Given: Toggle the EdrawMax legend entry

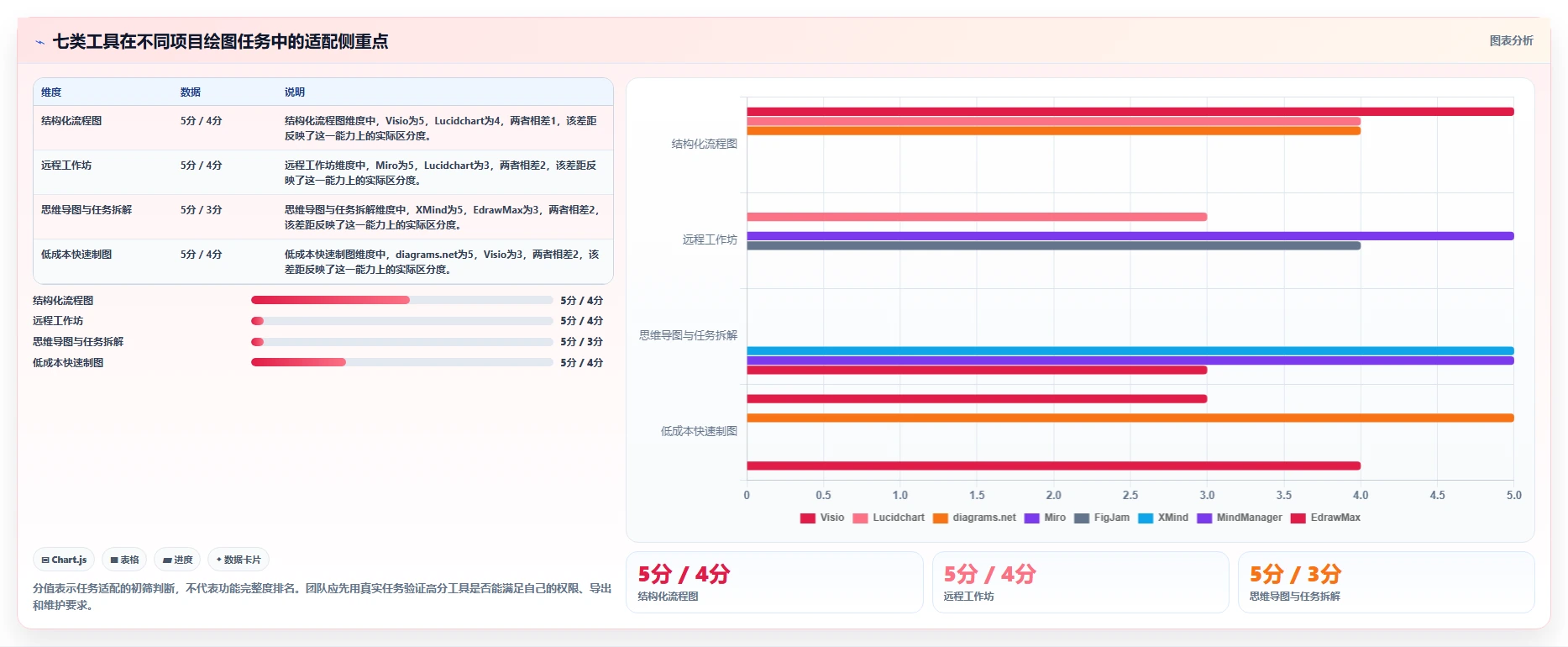Looking at the screenshot, I should 1325,518.
